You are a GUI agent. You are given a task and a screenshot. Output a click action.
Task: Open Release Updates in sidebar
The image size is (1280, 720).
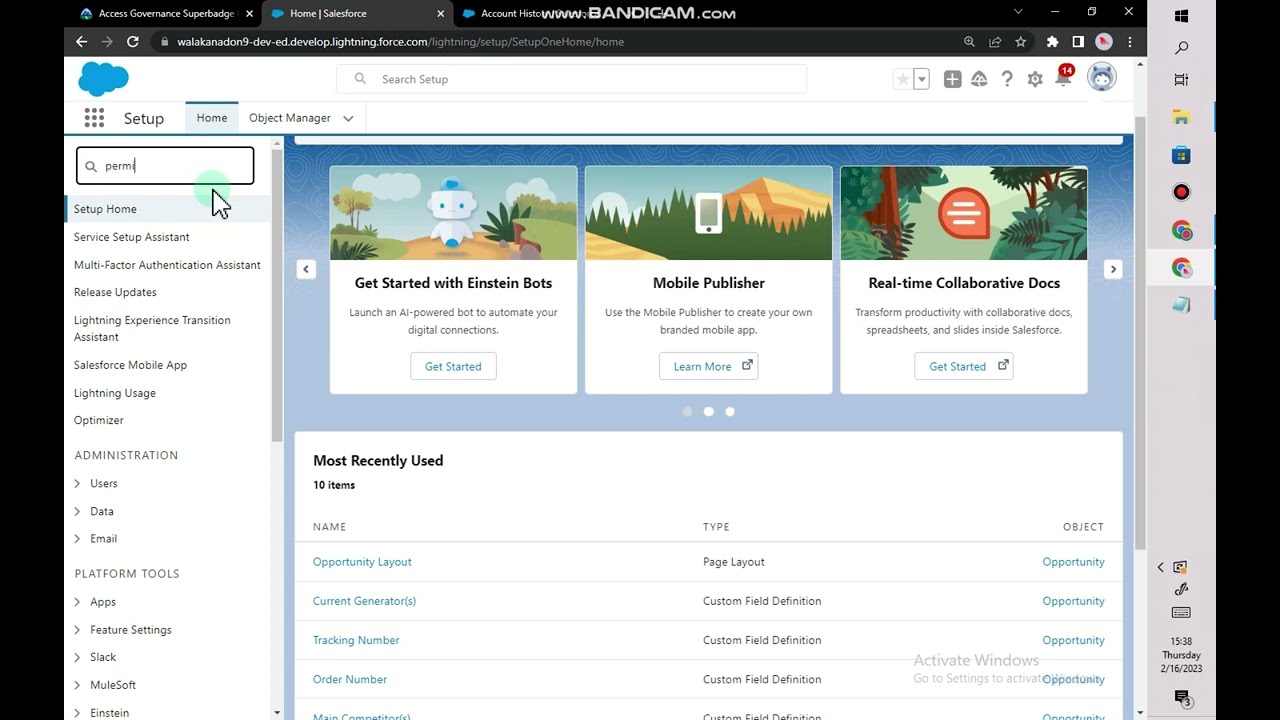point(115,292)
